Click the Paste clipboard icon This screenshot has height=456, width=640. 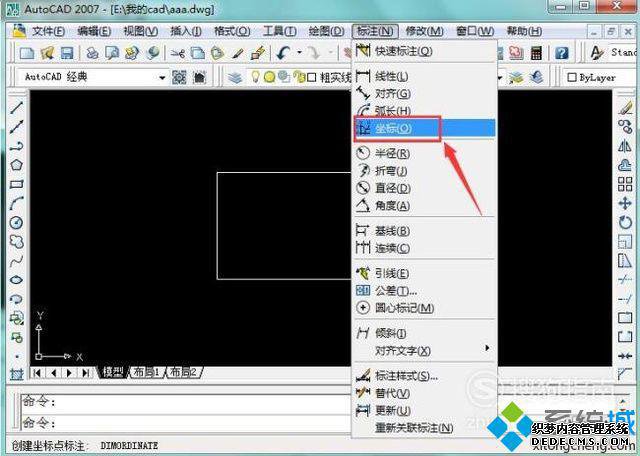pyautogui.click(x=217, y=53)
